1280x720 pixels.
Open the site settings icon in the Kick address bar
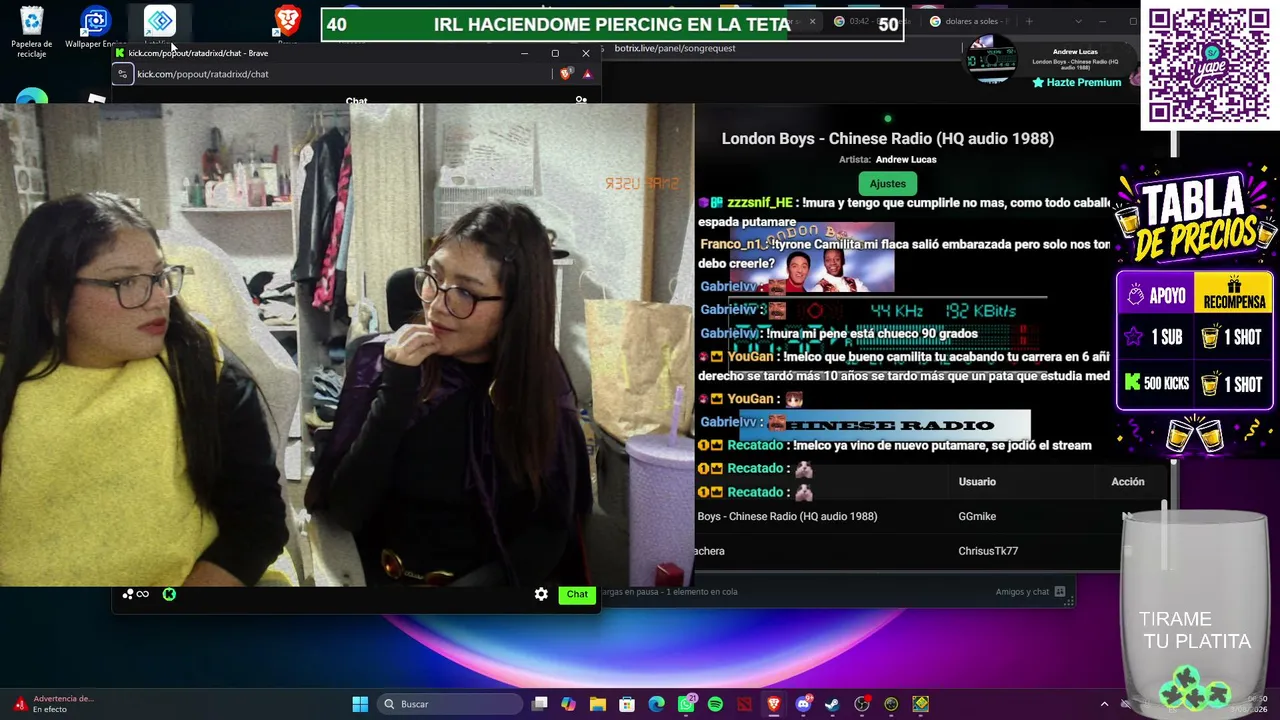pos(123,74)
